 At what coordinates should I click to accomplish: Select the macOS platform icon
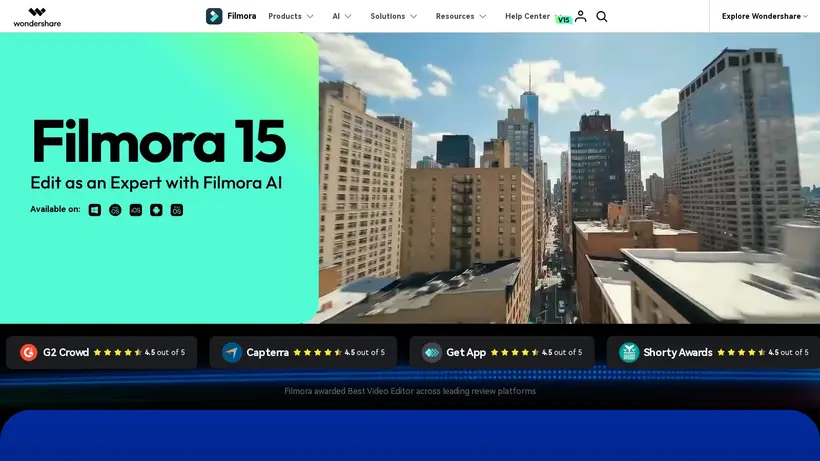click(x=115, y=210)
